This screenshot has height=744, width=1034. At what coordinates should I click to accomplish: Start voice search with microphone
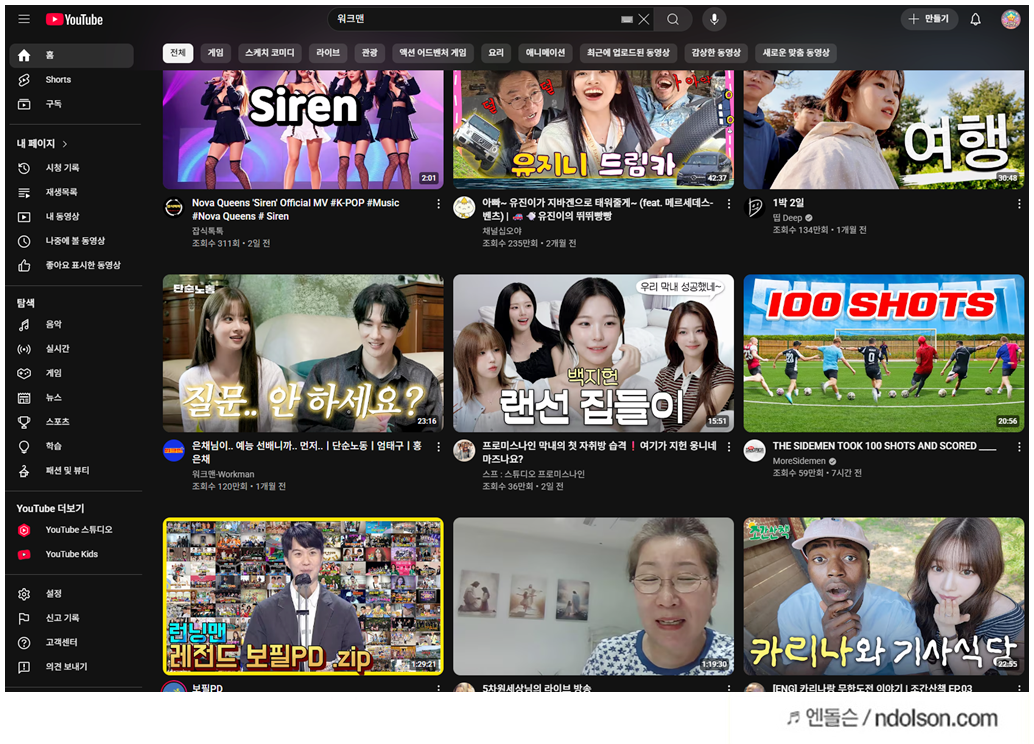(x=714, y=20)
